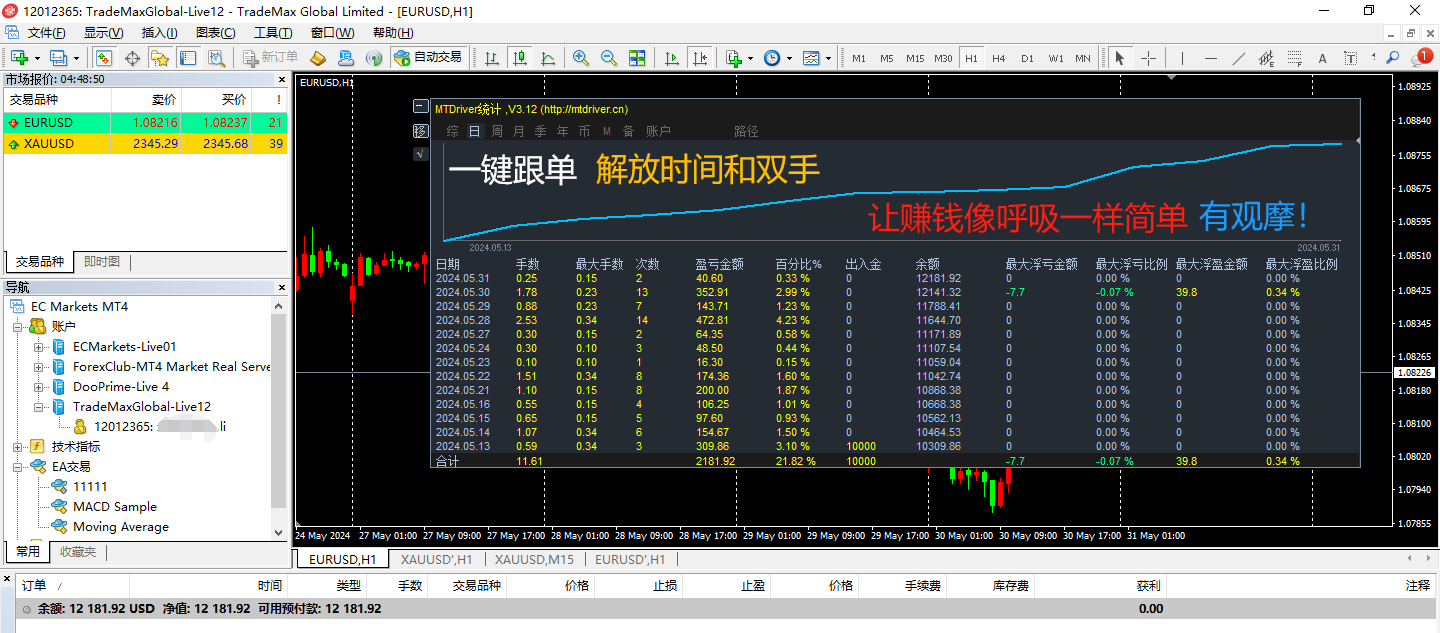
Task: Select the Fibonacci retracement tool
Action: tap(1295, 58)
